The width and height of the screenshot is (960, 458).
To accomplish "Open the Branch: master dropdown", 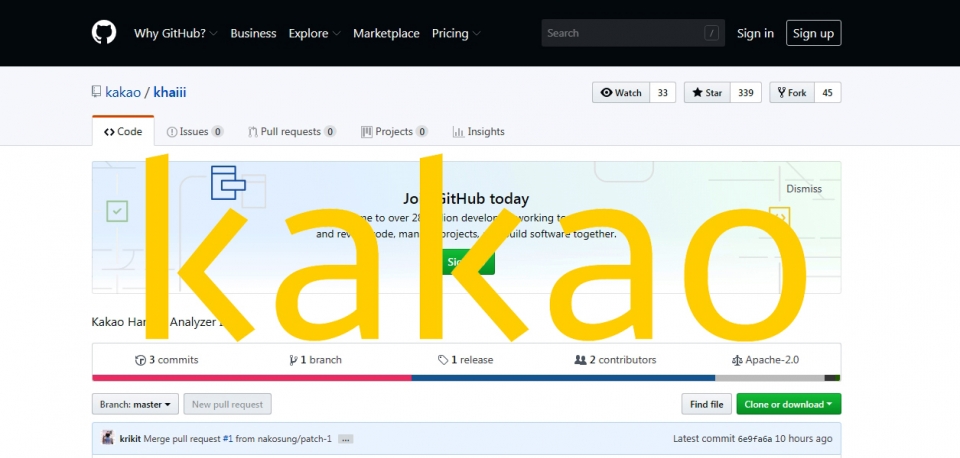I will pos(135,404).
